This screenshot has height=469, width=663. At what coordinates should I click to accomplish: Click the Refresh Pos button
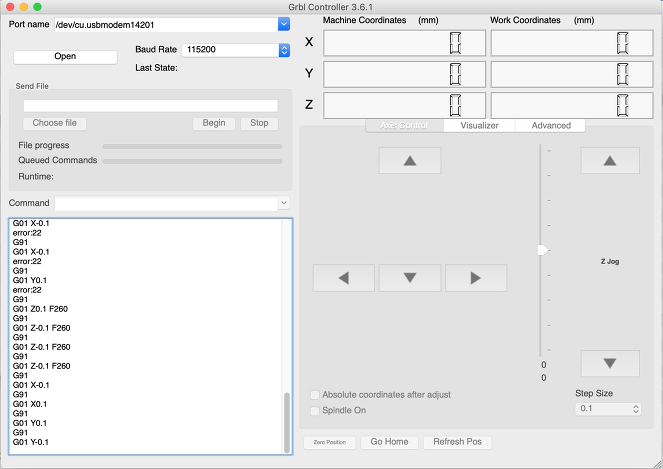[458, 442]
